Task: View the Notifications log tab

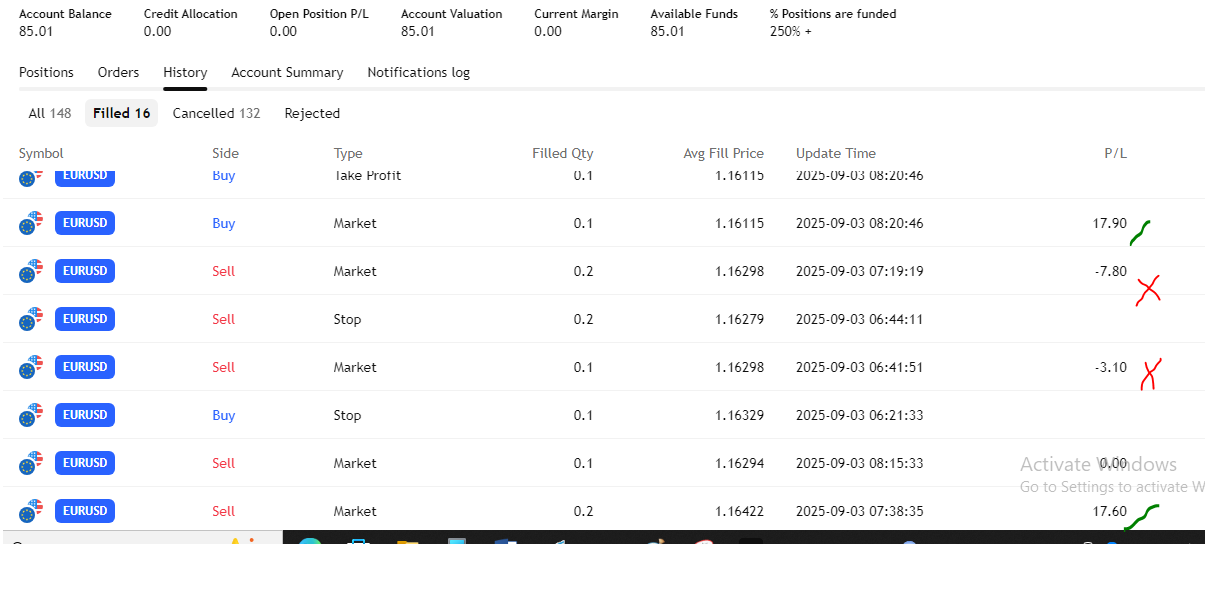Action: (x=418, y=72)
